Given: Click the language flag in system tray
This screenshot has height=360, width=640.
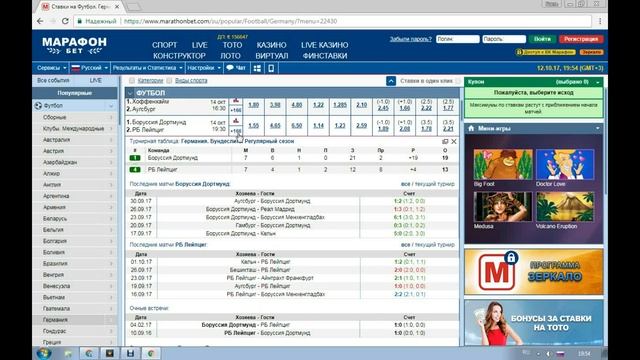Looking at the screenshot, I should (560, 353).
